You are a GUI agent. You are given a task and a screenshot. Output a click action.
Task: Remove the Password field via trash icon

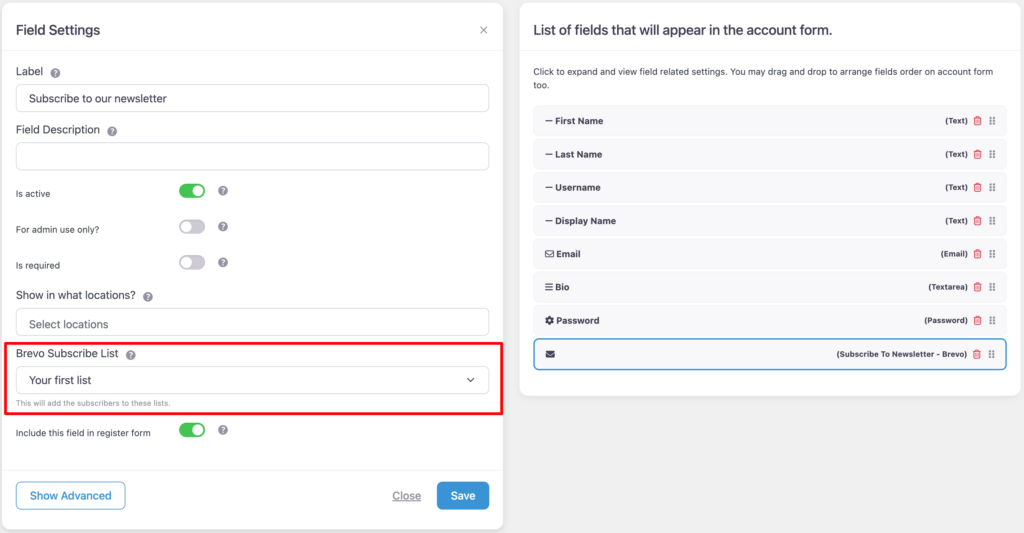click(x=977, y=321)
